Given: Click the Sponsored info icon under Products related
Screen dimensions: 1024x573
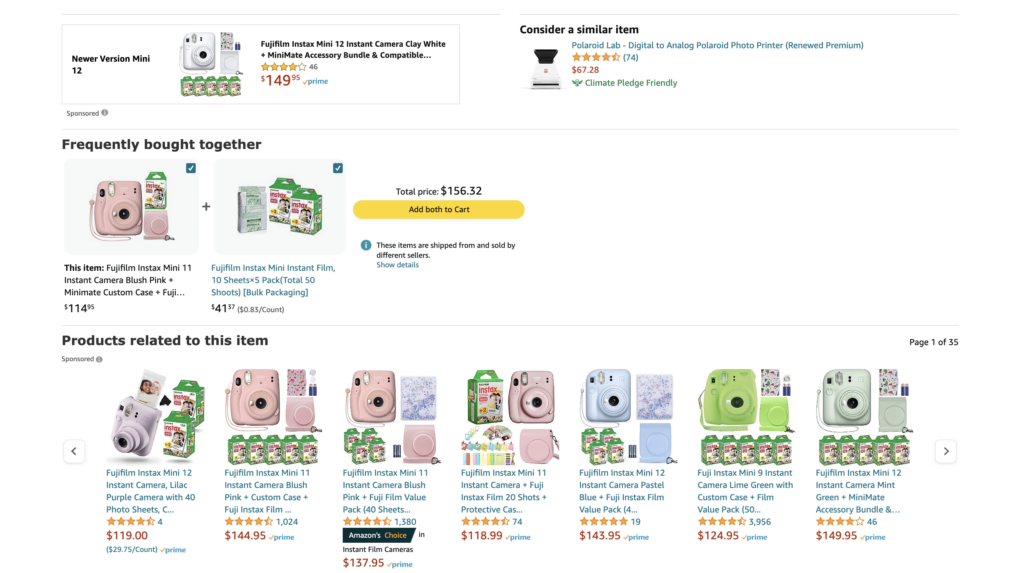Looking at the screenshot, I should (99, 359).
